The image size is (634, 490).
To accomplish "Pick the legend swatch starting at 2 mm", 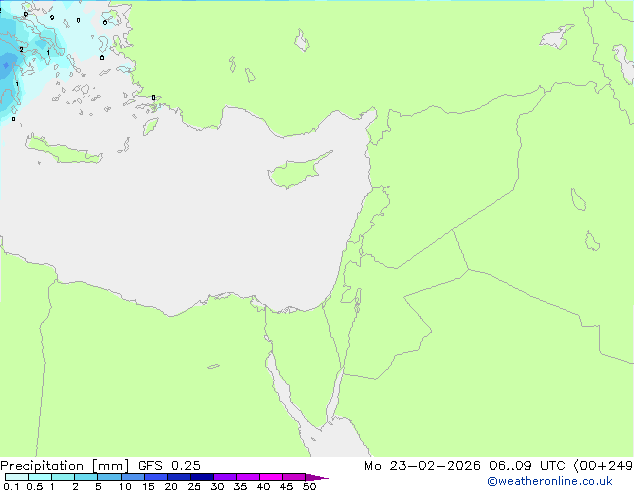I will (86, 477).
